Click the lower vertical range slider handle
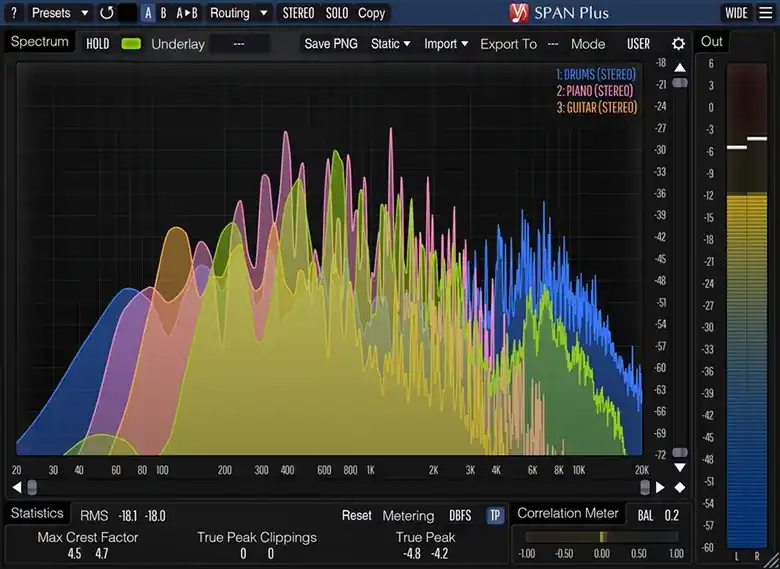This screenshot has height=569, width=780. pyautogui.click(x=680, y=453)
